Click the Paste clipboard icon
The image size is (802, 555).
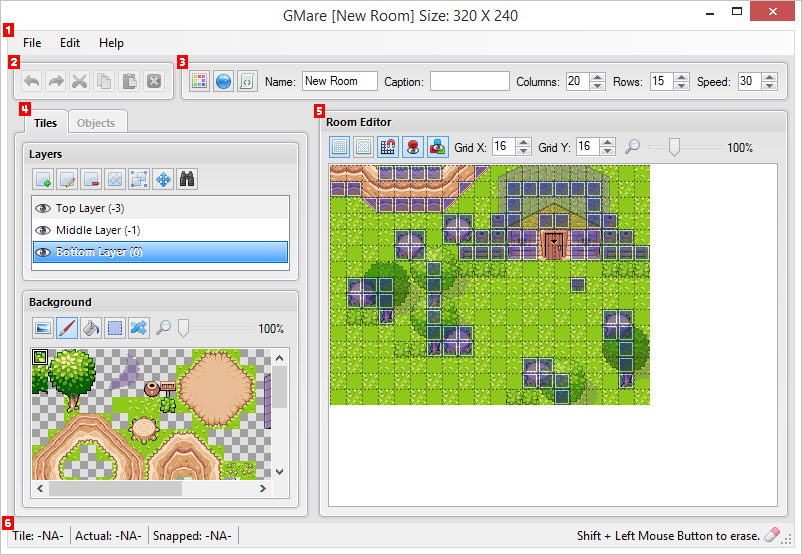point(129,81)
